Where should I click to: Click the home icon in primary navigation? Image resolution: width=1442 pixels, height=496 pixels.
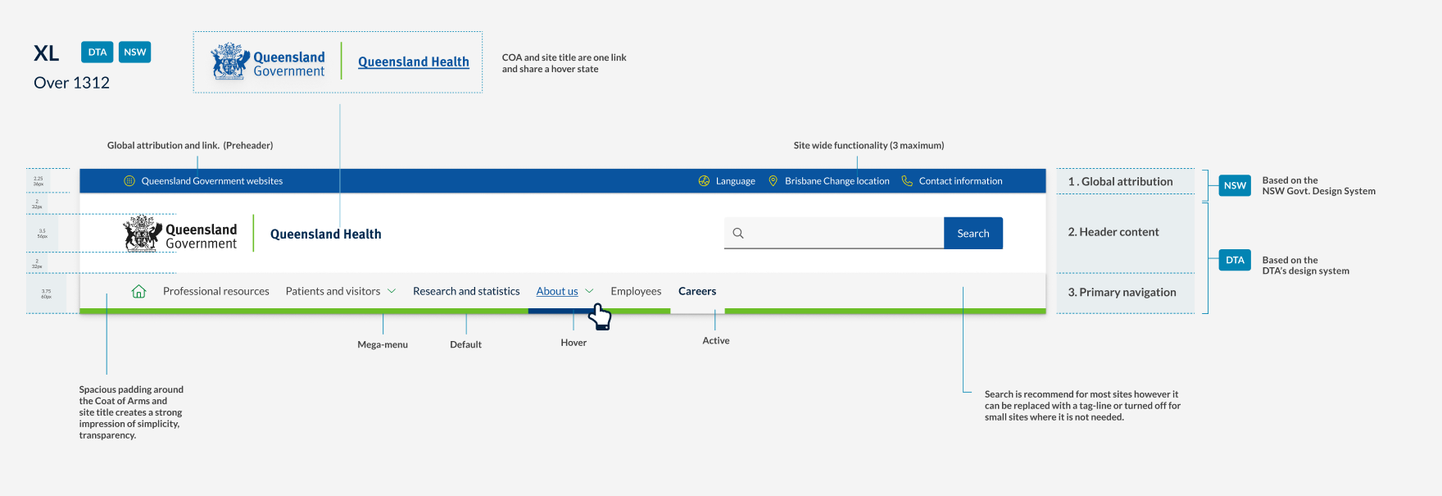(139, 291)
